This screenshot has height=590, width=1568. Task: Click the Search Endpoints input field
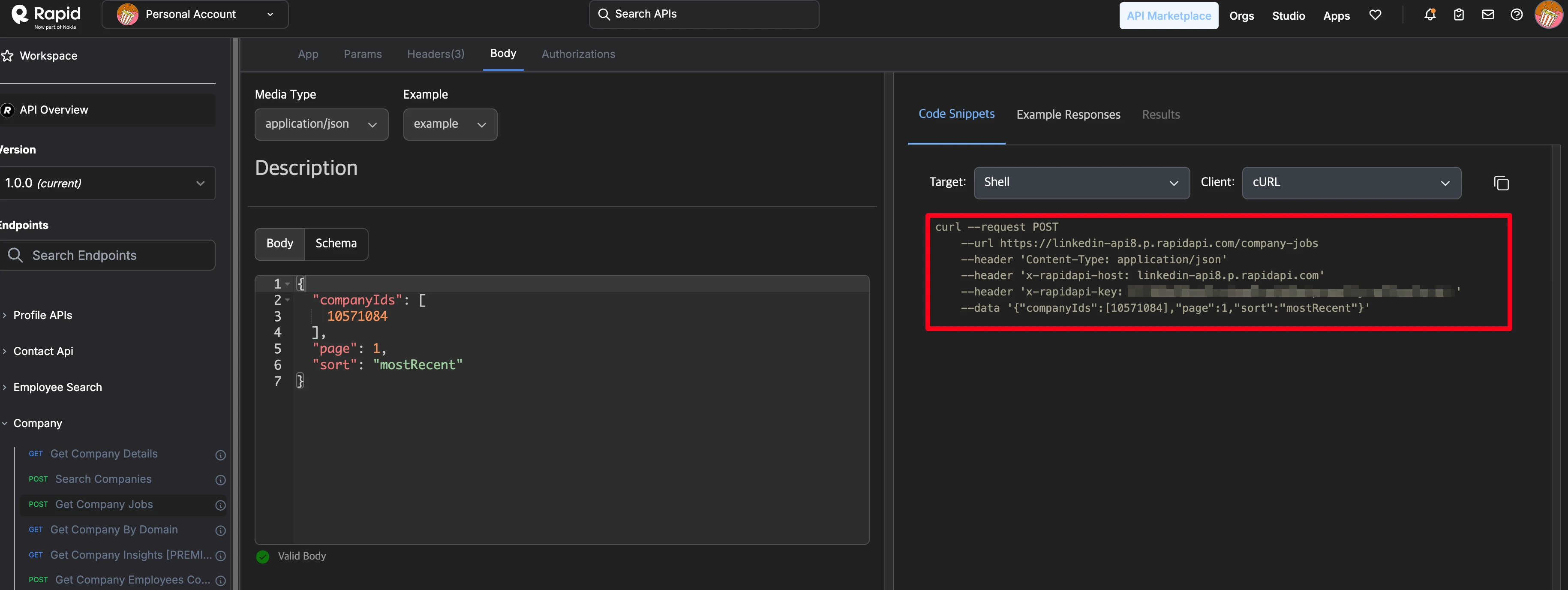[x=110, y=255]
